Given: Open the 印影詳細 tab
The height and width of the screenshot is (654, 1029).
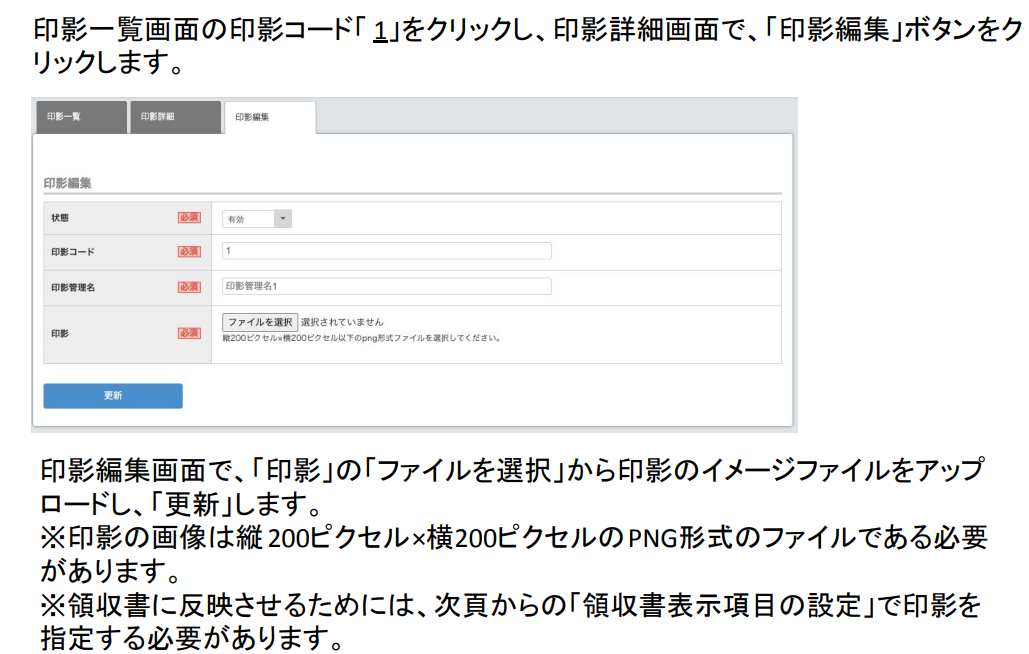Looking at the screenshot, I should (x=174, y=117).
